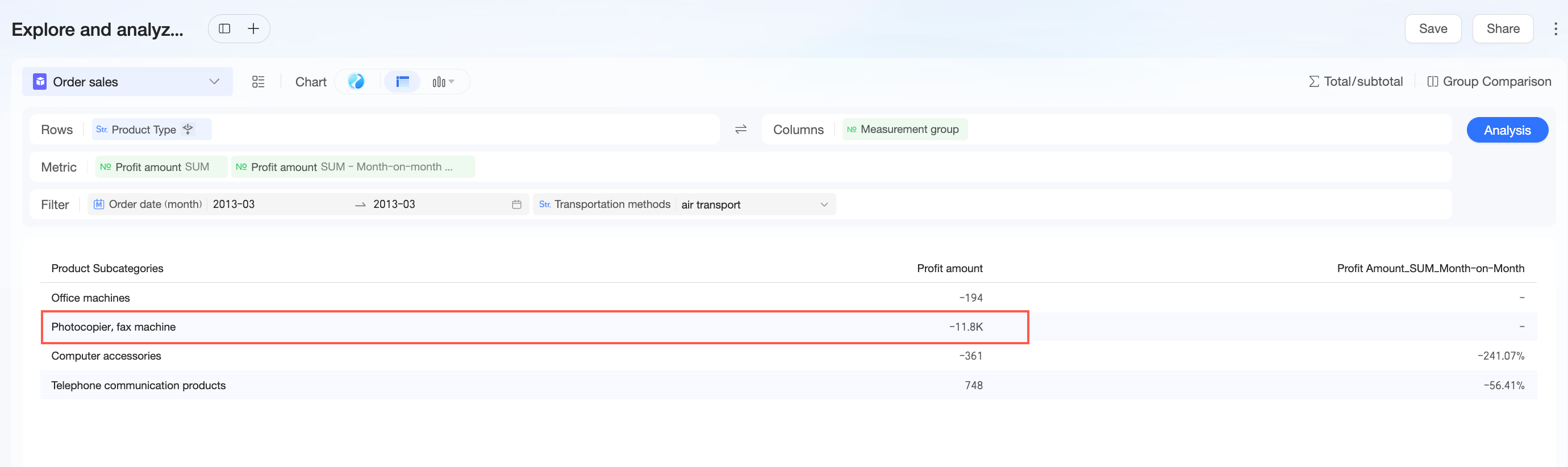Select Telephone communication products row
This screenshot has height=467, width=1568.
(789, 385)
